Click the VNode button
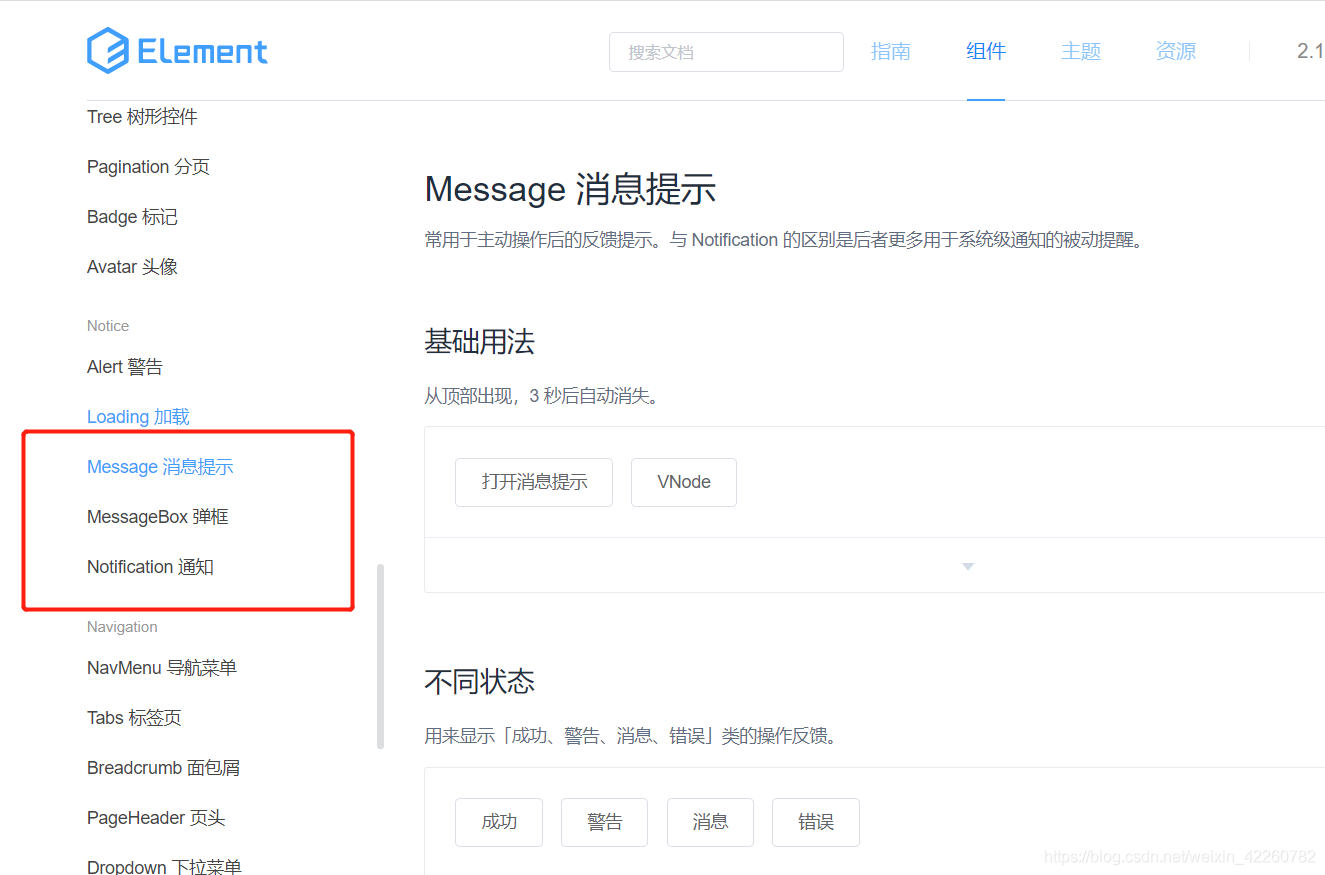 (x=684, y=482)
